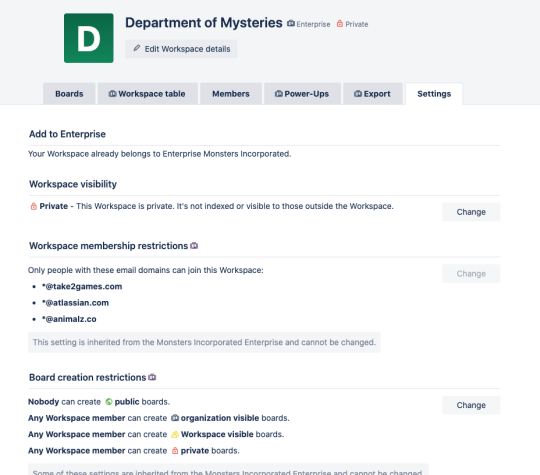Select the Settings tab
Screen dimensions: 540x475
(434, 94)
